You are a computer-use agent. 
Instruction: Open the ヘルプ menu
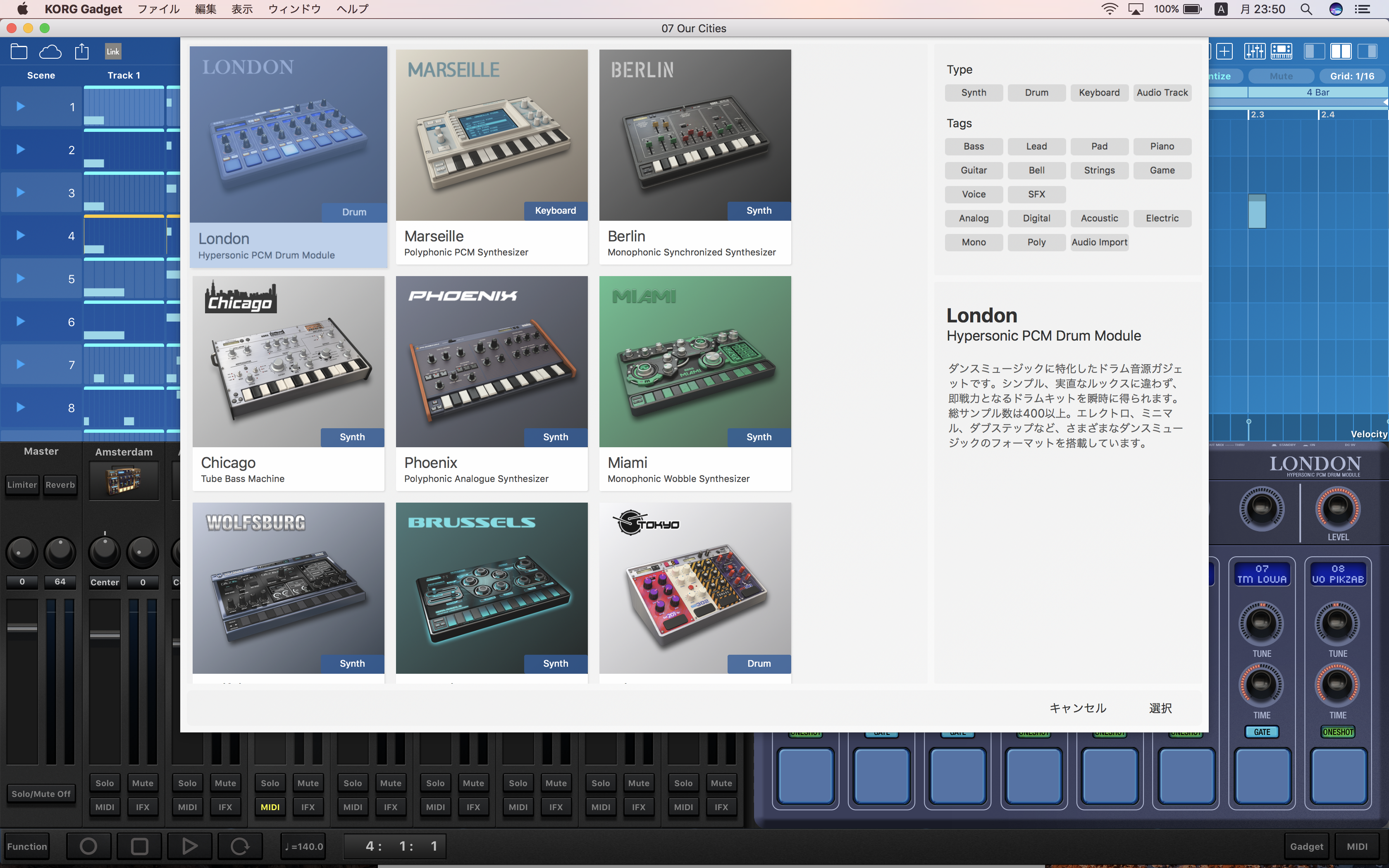(x=352, y=9)
